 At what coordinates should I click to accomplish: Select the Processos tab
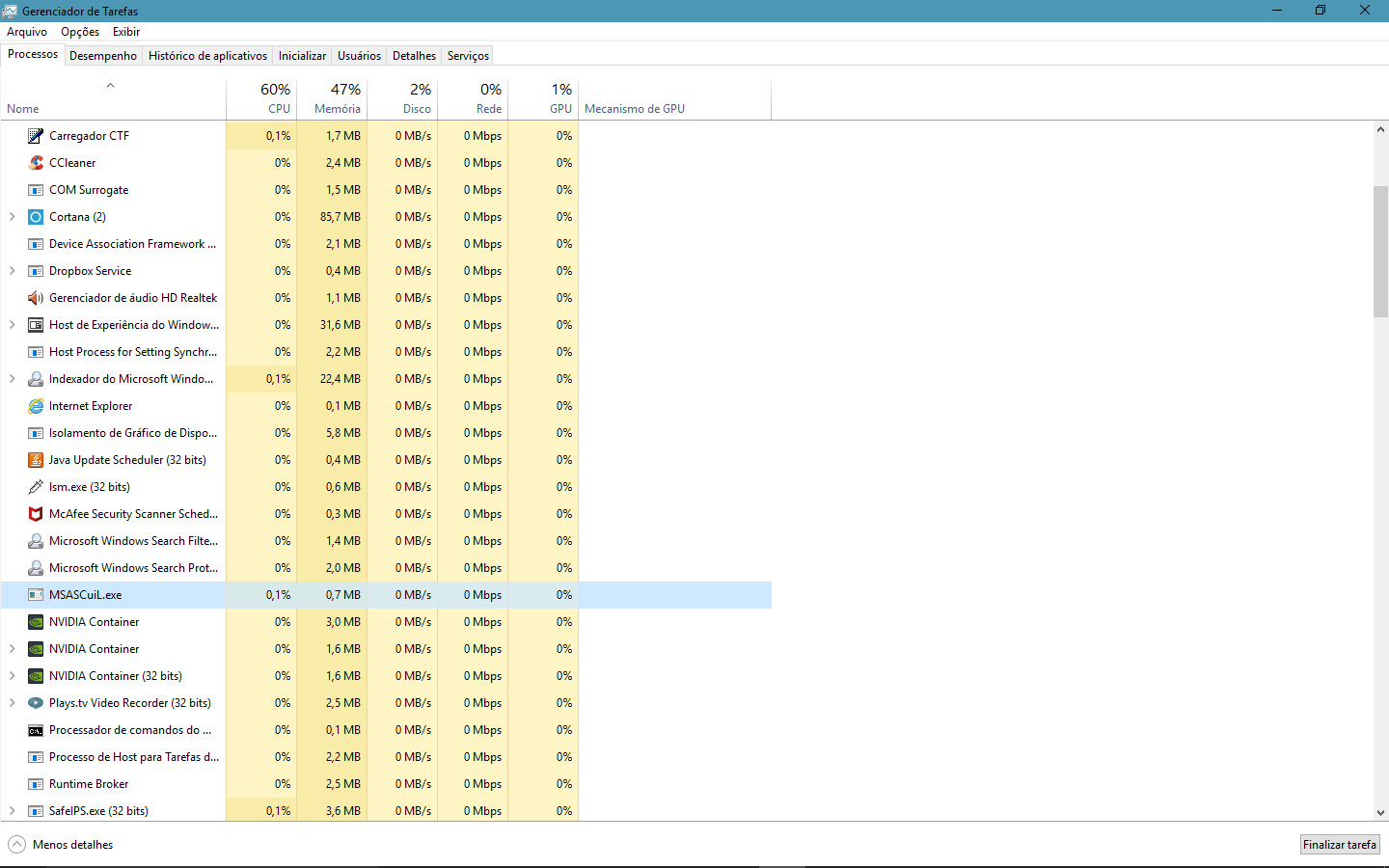tap(33, 54)
